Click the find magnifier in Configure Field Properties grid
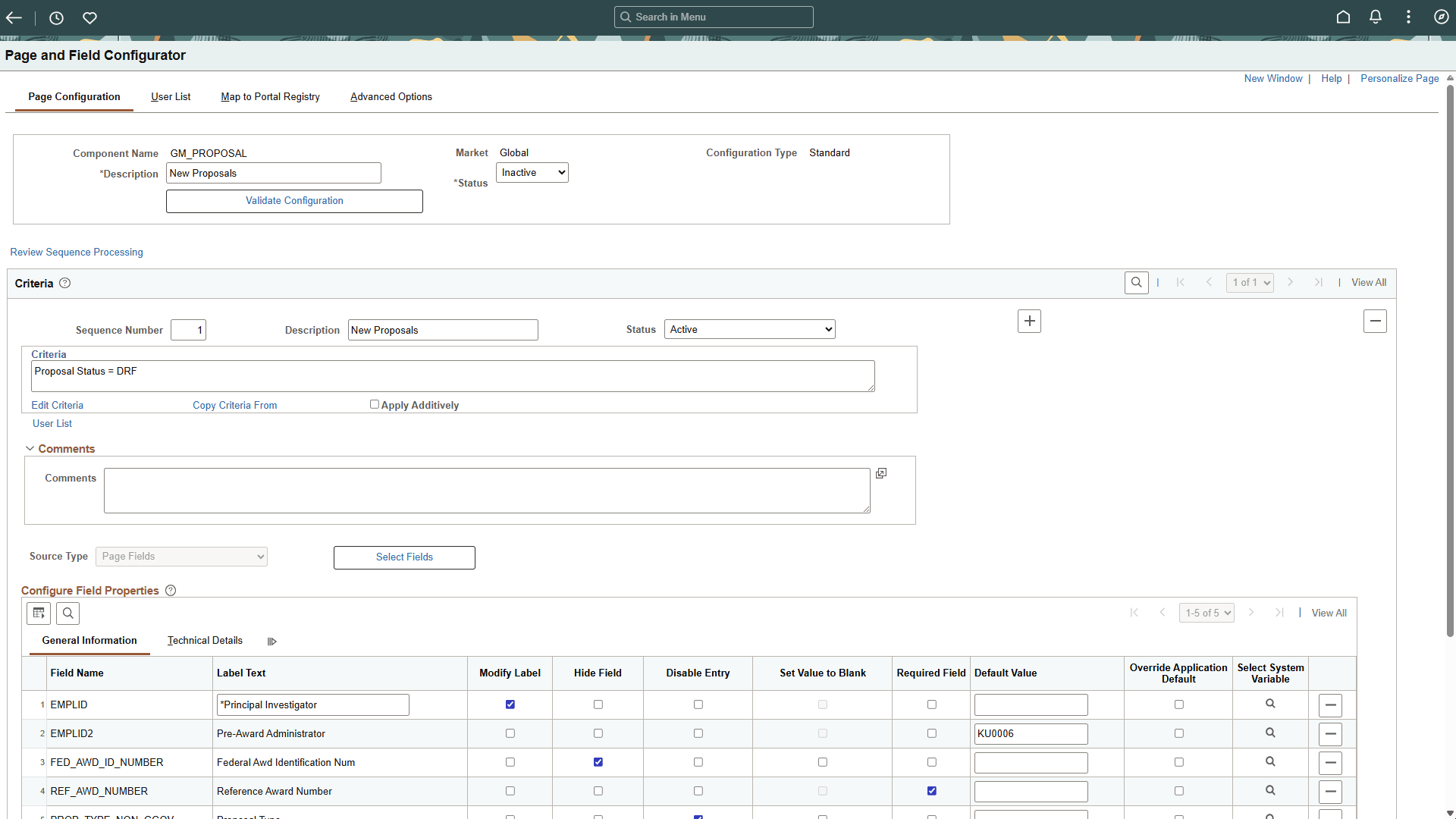 (67, 613)
